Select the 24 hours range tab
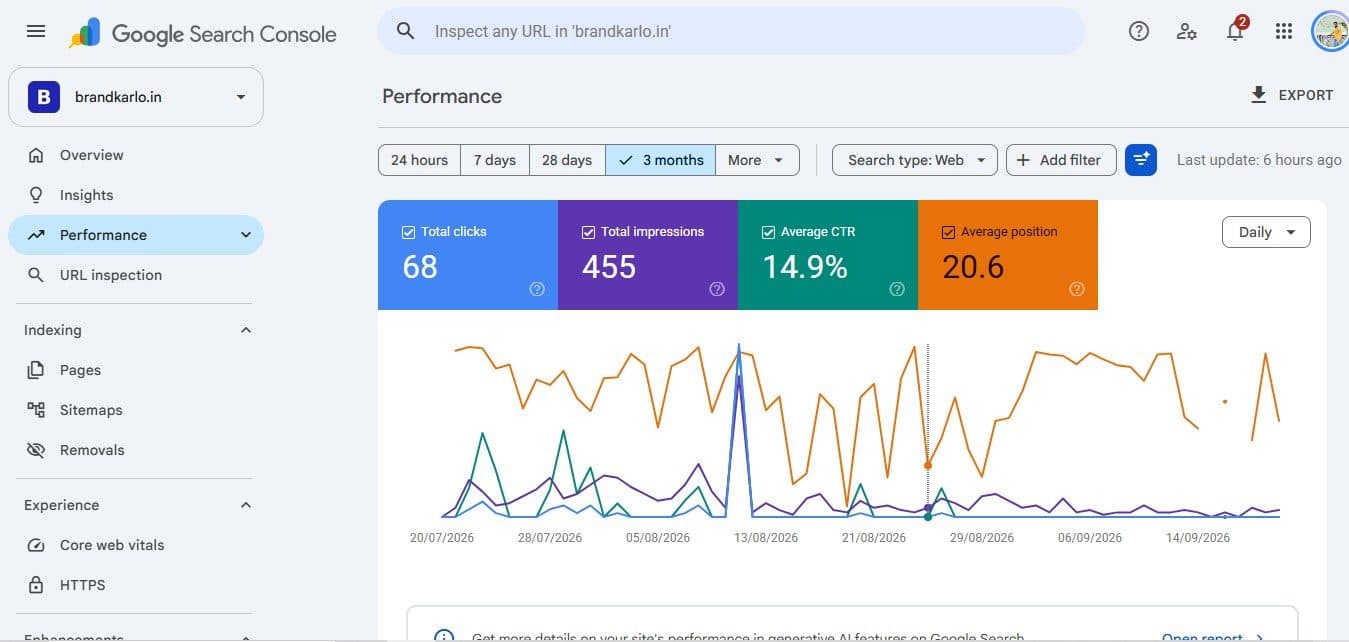Viewport: 1349px width, 642px height. 419,160
